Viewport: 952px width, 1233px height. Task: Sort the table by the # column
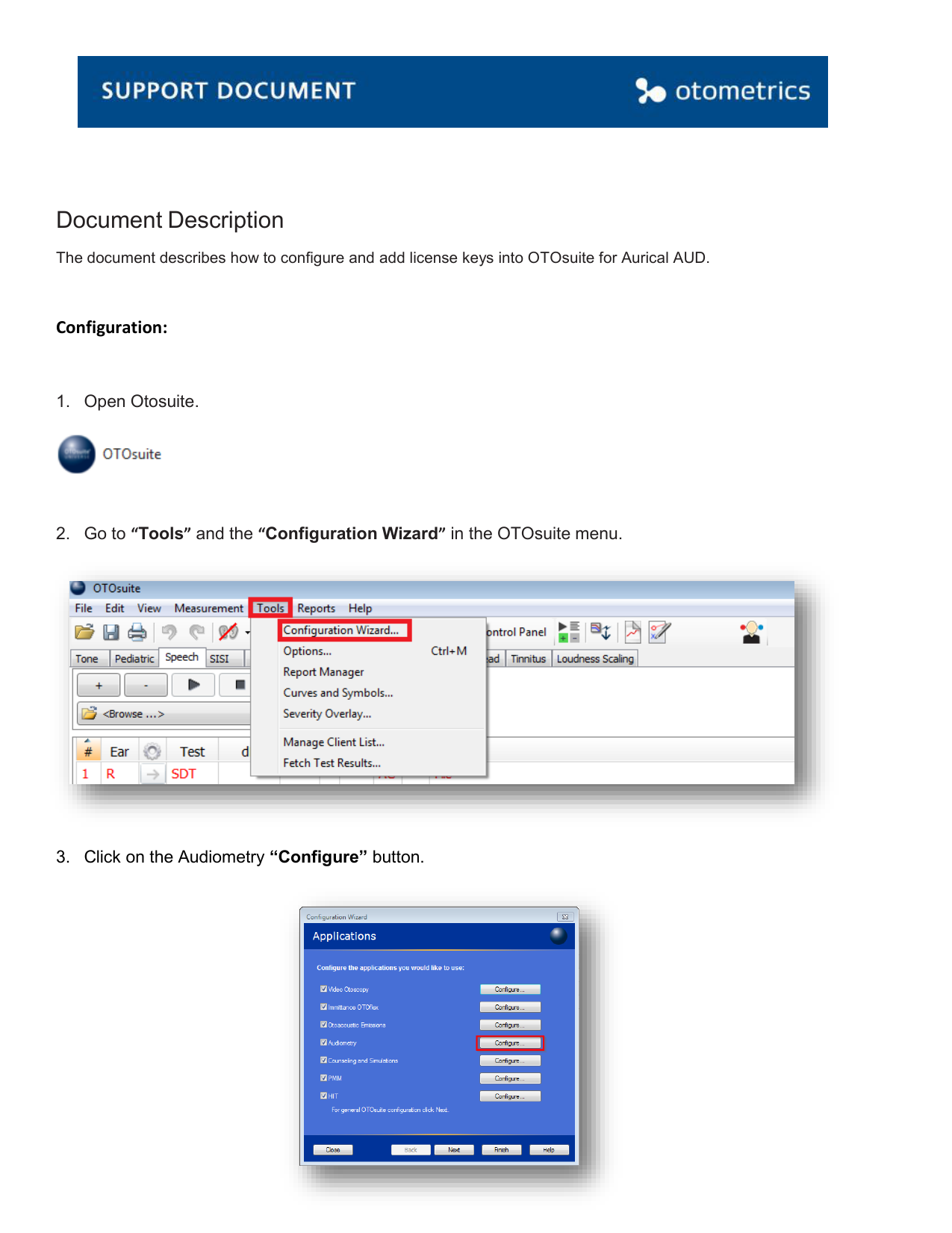(88, 751)
